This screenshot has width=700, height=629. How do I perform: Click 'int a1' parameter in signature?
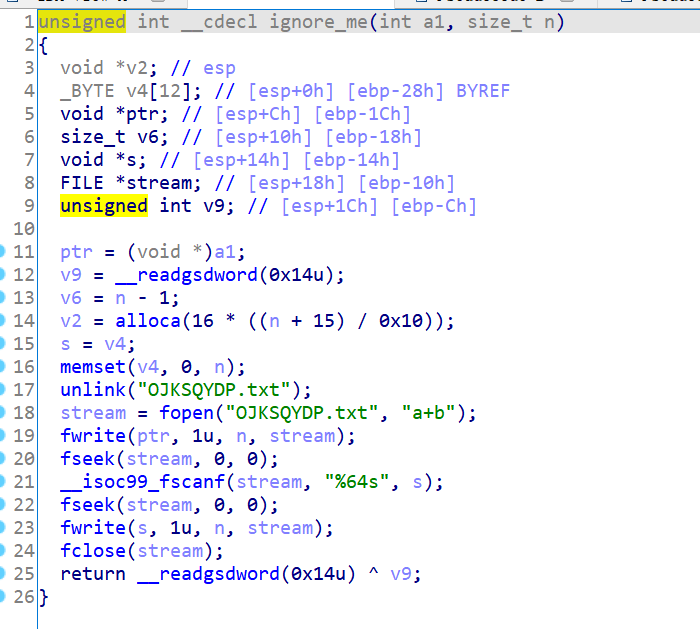click(411, 22)
